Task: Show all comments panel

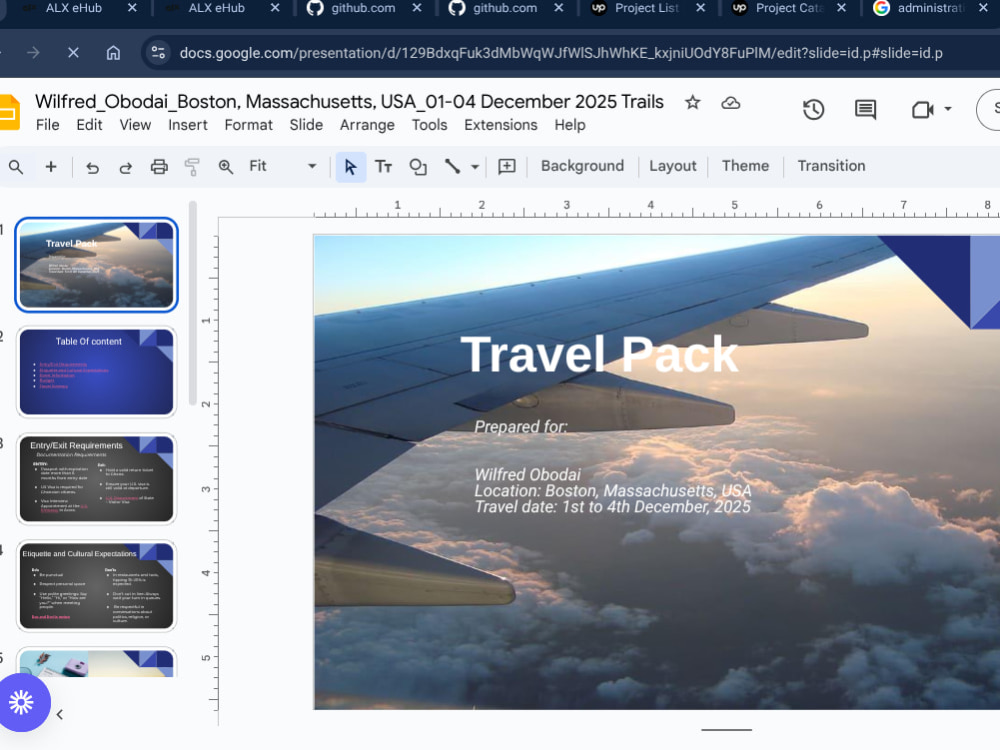Action: [x=865, y=110]
